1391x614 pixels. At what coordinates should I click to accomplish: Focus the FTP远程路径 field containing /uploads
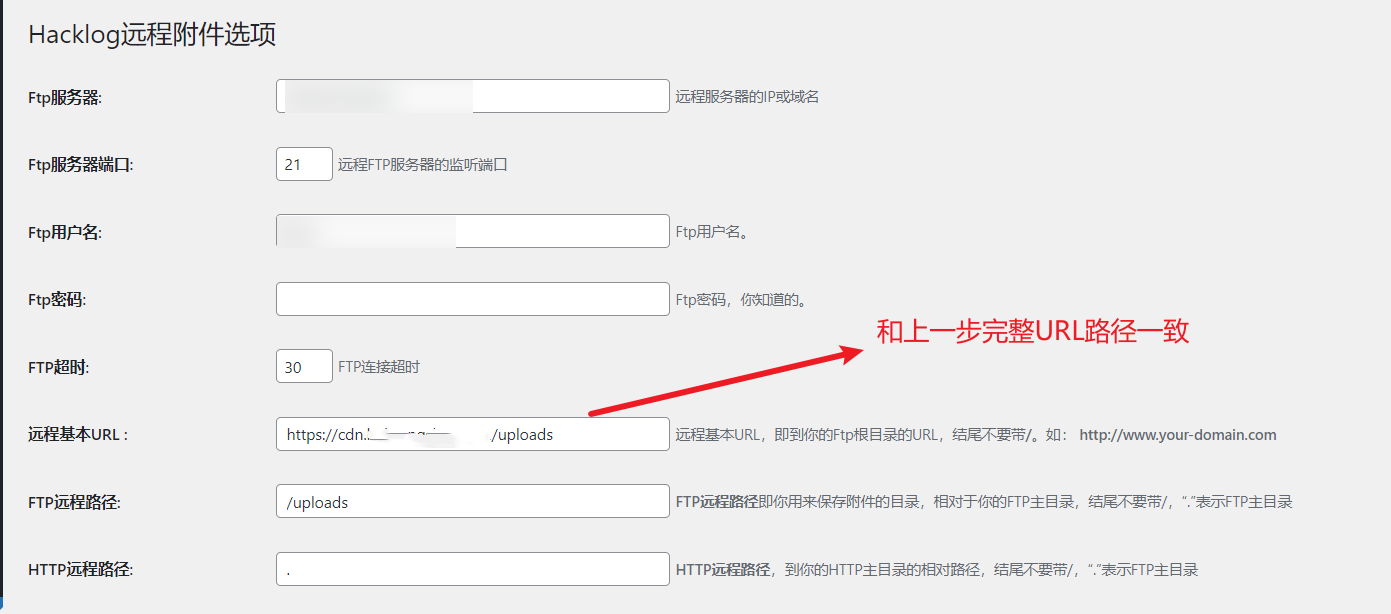(x=472, y=502)
